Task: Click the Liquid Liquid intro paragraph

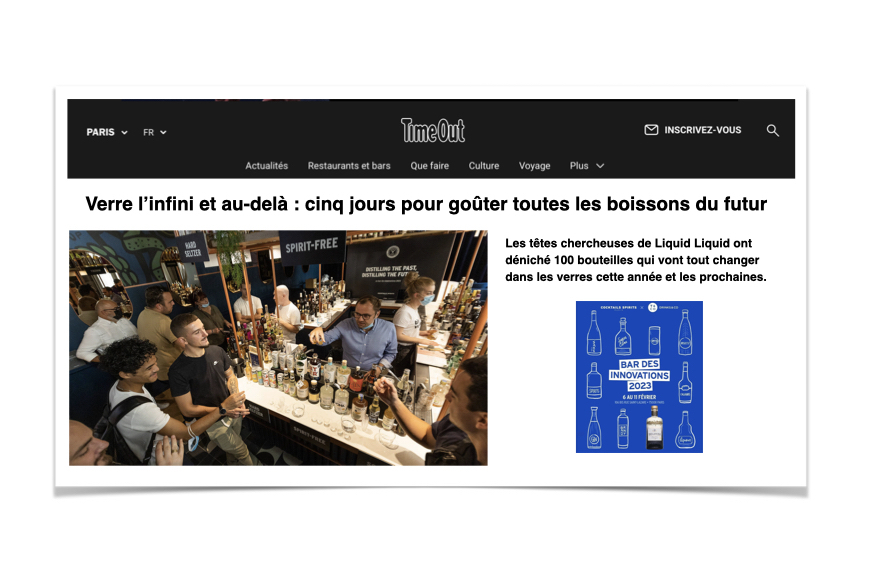Action: (x=635, y=260)
